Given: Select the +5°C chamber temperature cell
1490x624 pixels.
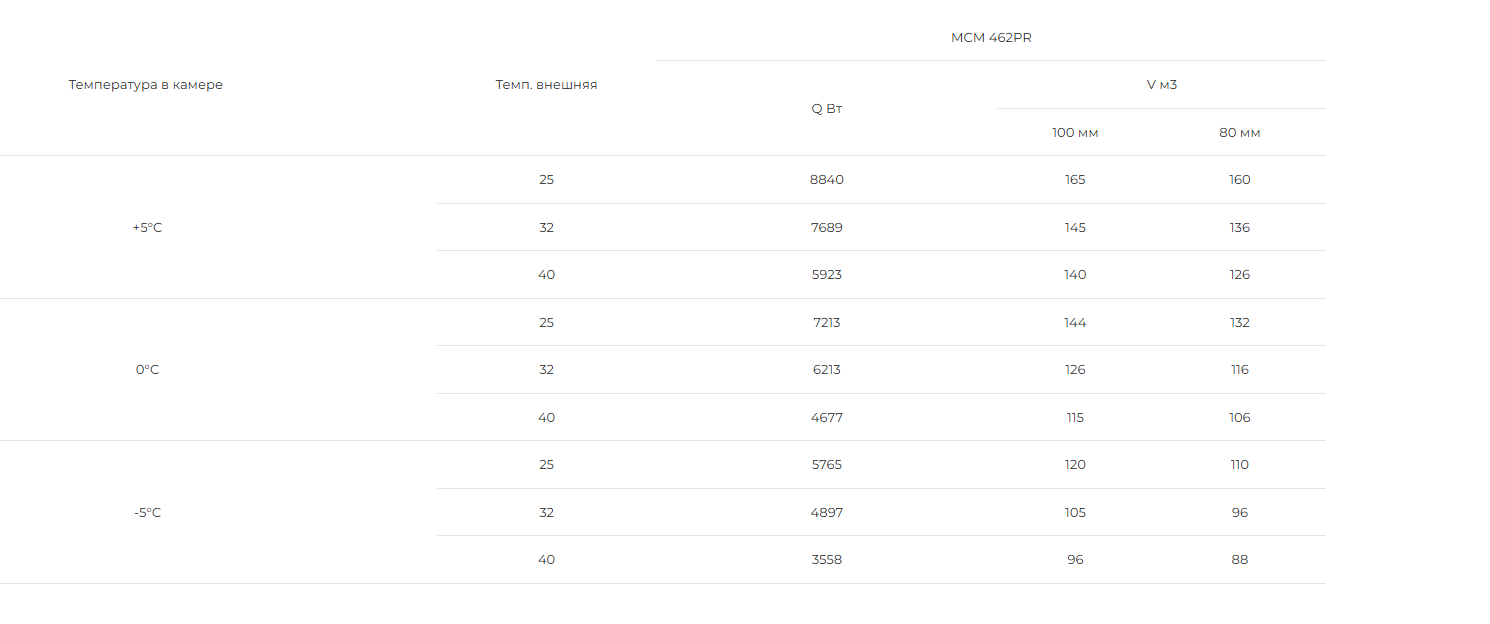Looking at the screenshot, I should tap(147, 228).
